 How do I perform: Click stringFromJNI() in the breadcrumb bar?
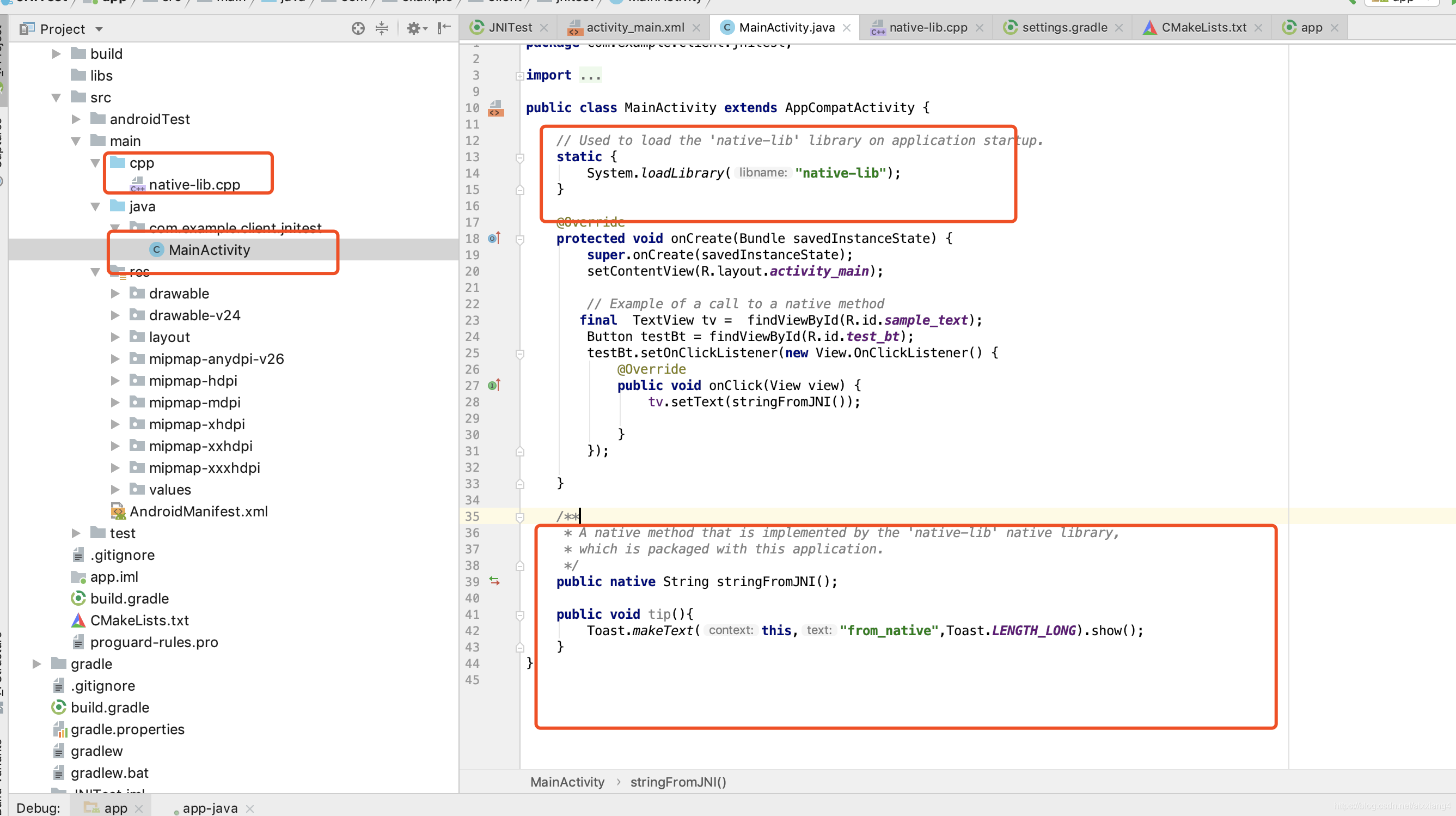point(678,782)
